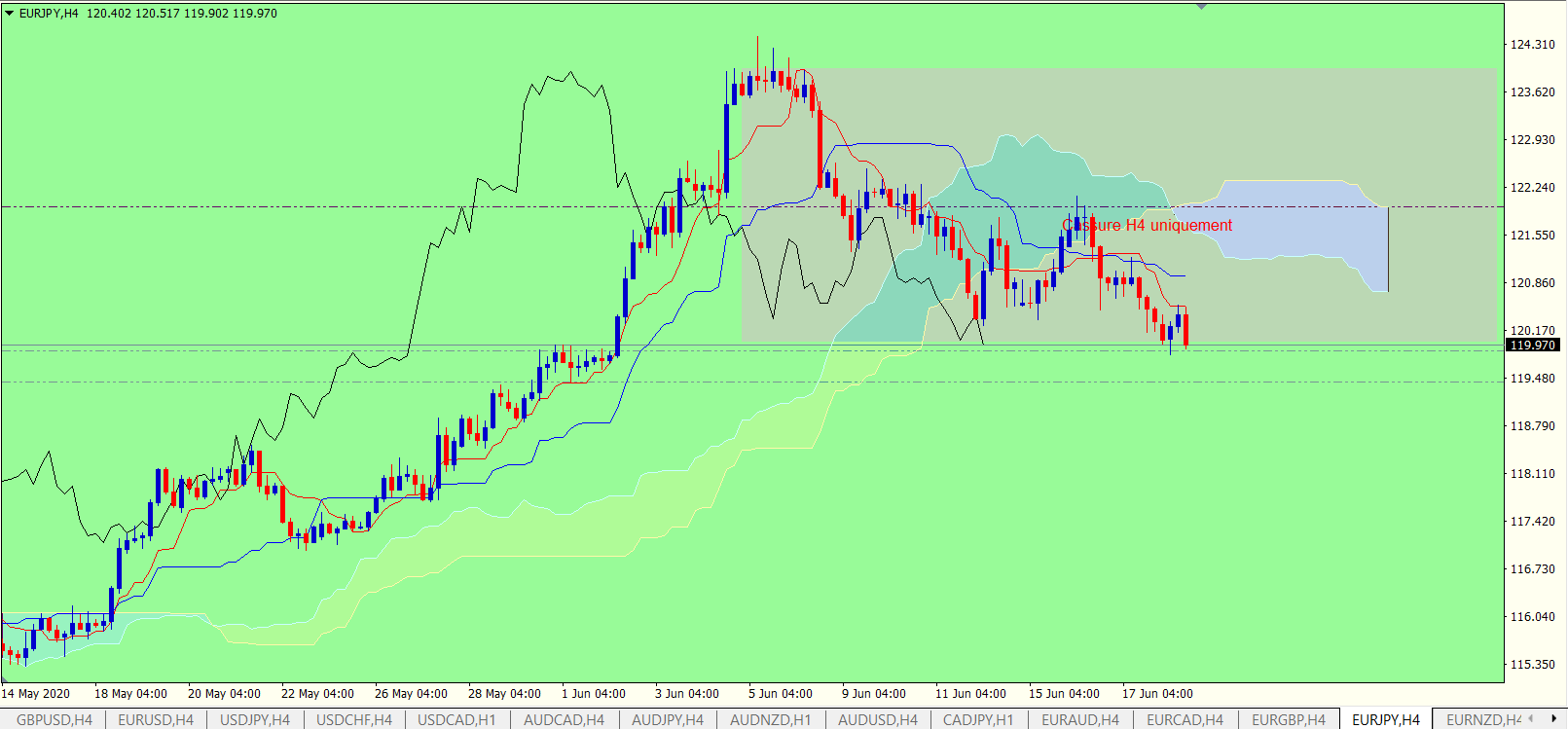Click the EURJPY,H4 OHLC title text

pyautogui.click(x=148, y=14)
